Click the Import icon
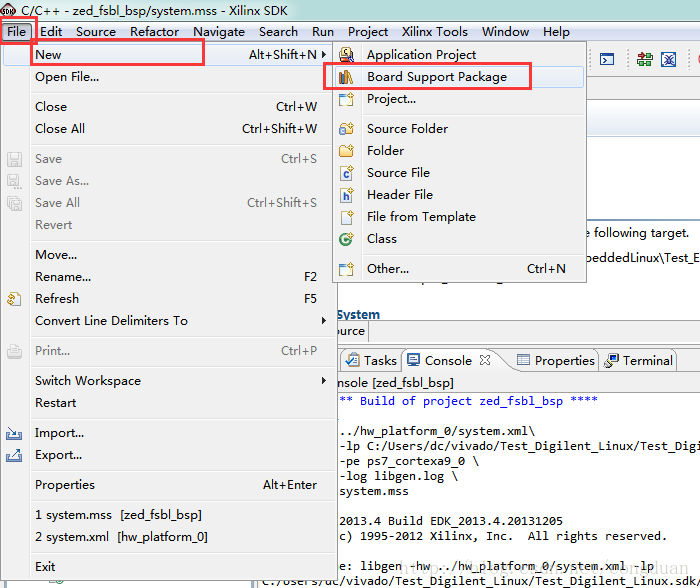This screenshot has width=700, height=588. click(x=14, y=433)
